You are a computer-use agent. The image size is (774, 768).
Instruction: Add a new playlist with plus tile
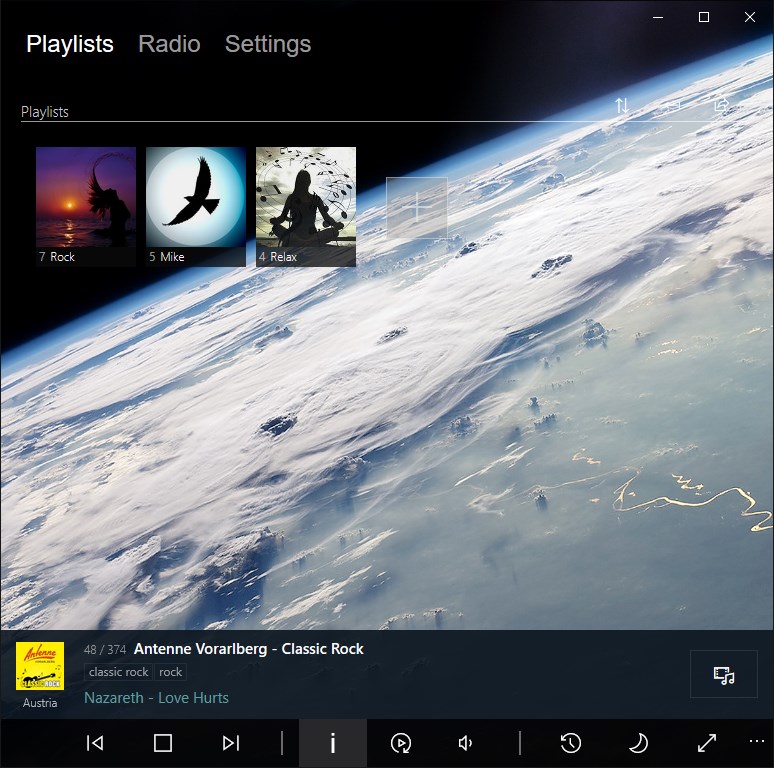tap(417, 207)
